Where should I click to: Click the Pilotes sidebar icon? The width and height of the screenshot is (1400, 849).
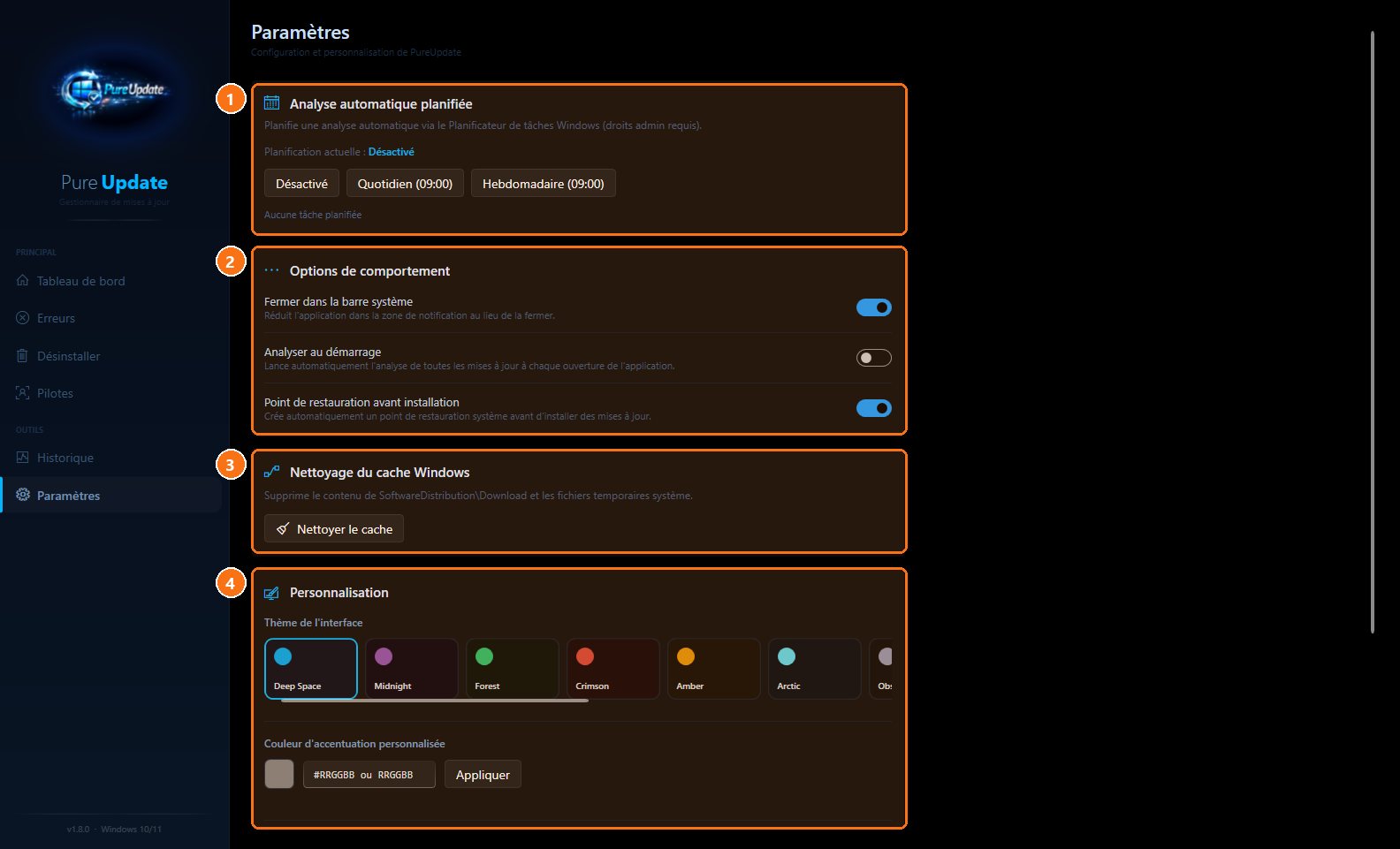coord(23,392)
